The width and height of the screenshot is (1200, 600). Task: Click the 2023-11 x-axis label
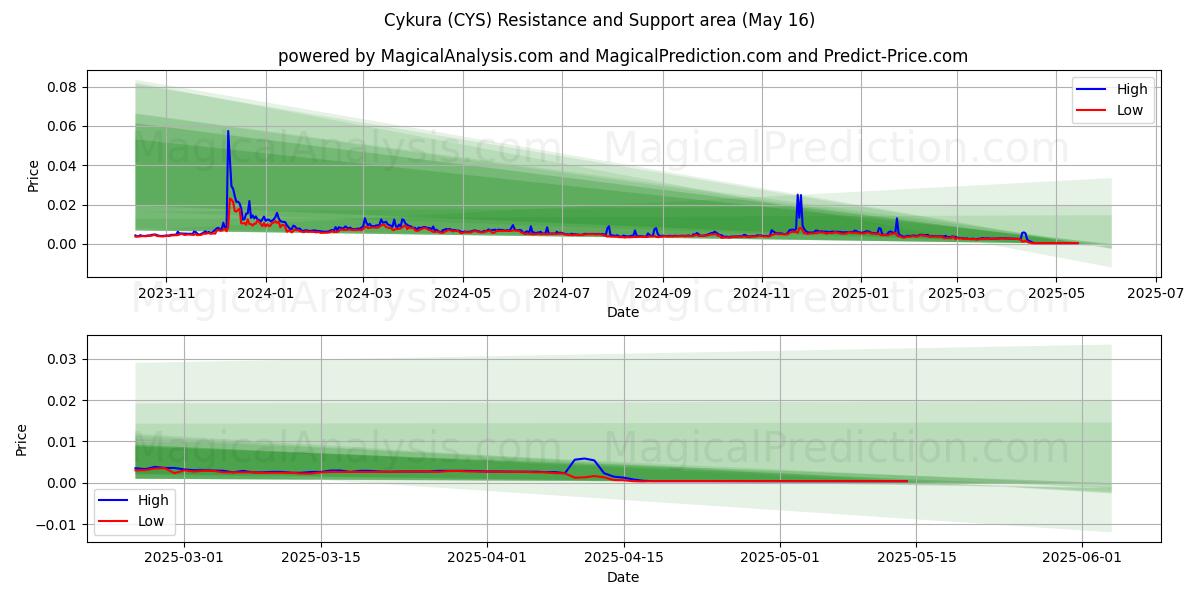pos(166,293)
